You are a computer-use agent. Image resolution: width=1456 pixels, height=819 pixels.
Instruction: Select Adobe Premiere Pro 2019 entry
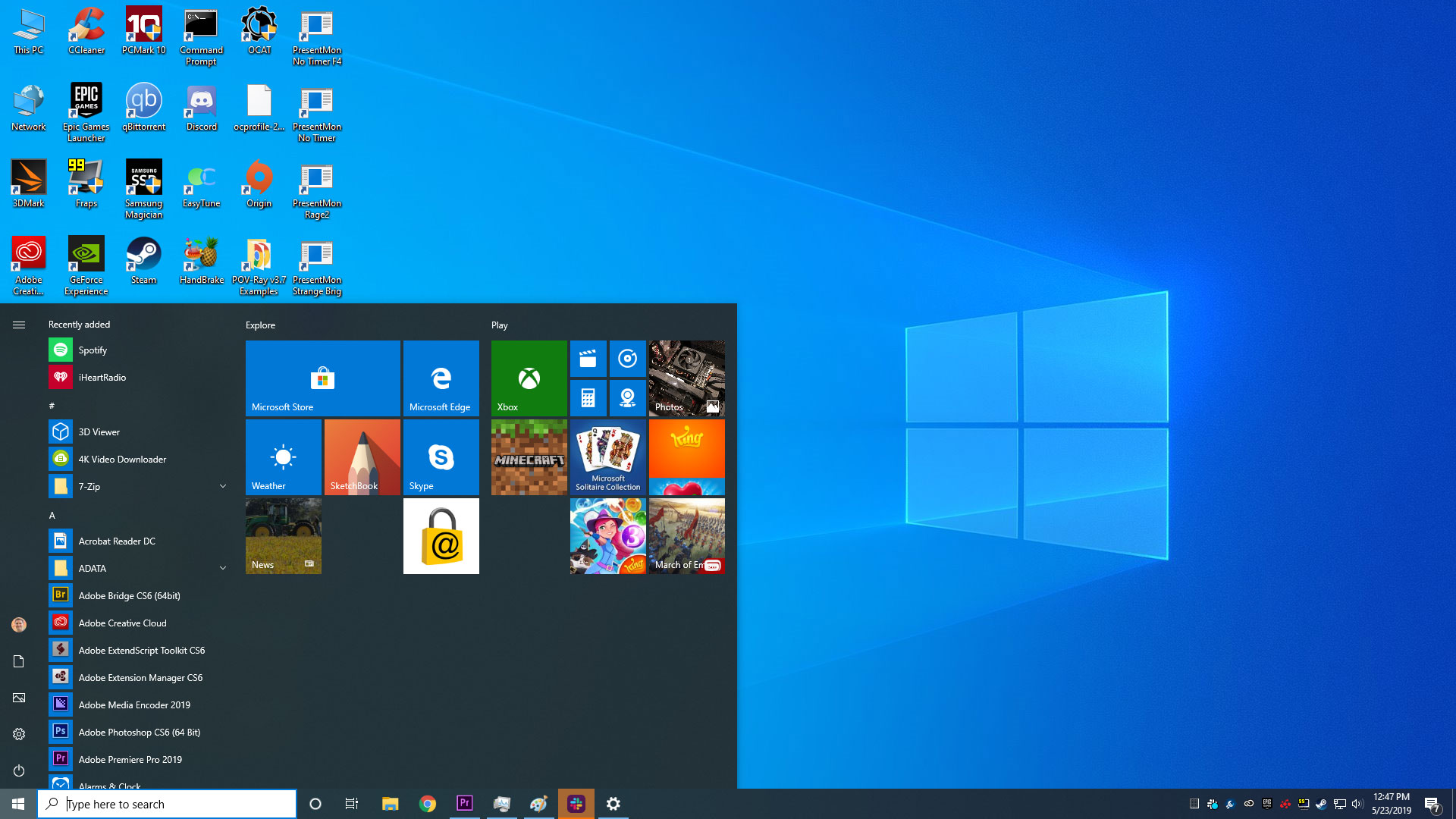point(130,758)
